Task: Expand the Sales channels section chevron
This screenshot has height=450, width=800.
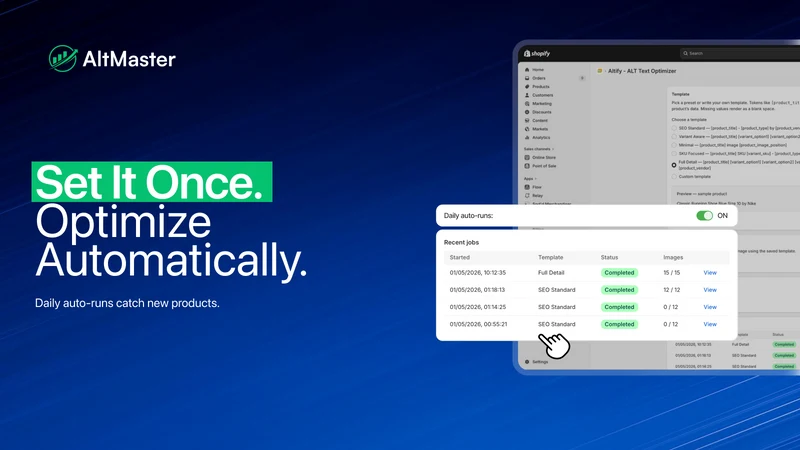Action: pos(553,149)
